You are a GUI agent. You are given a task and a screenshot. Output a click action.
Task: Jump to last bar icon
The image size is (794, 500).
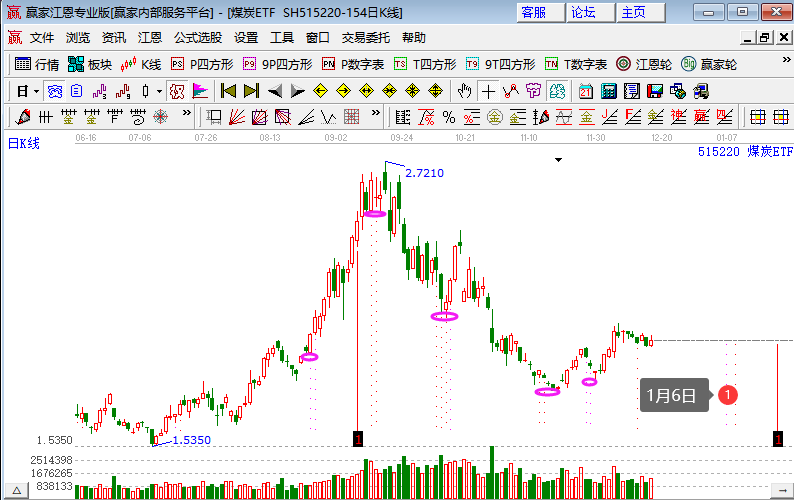coord(251,92)
